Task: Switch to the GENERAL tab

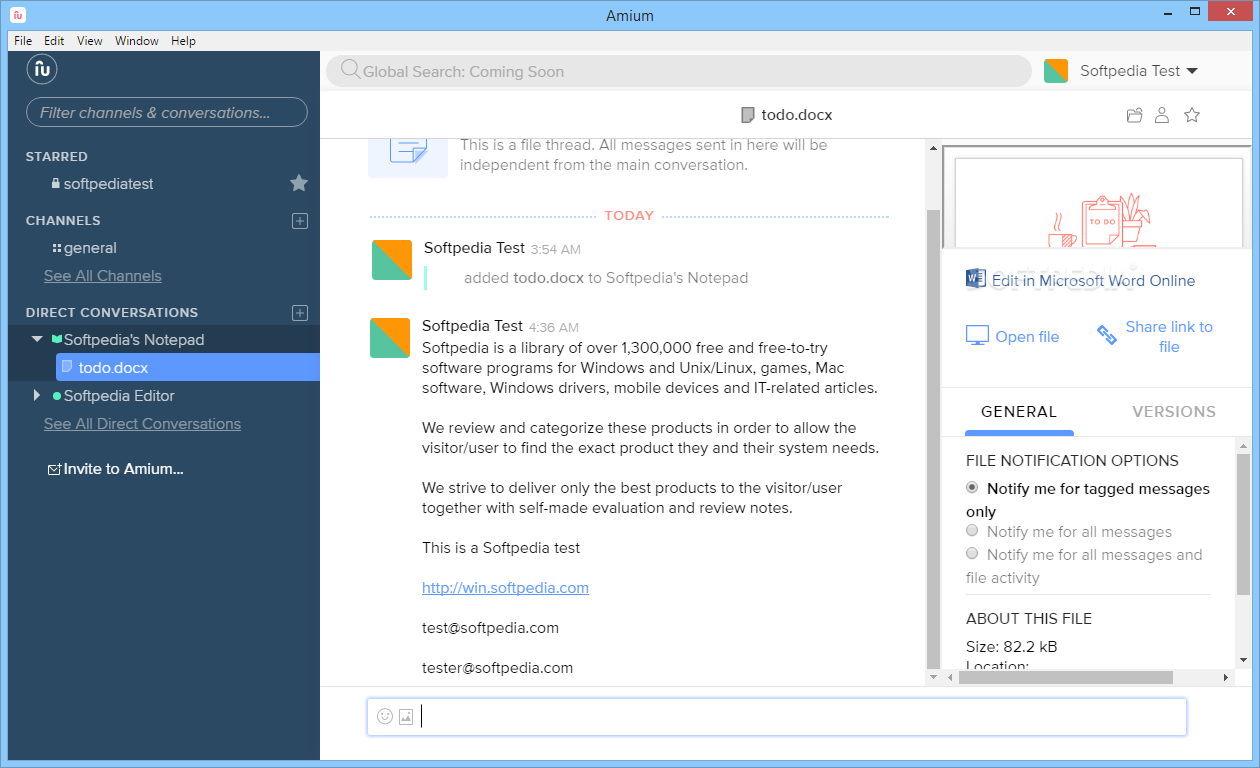Action: click(1019, 411)
